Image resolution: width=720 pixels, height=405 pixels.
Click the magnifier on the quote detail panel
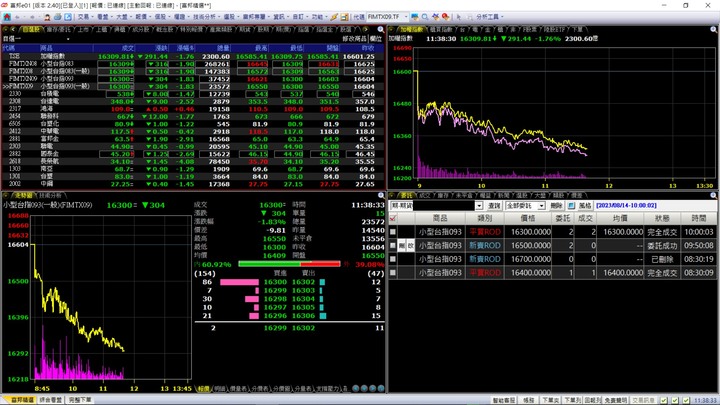(381, 196)
